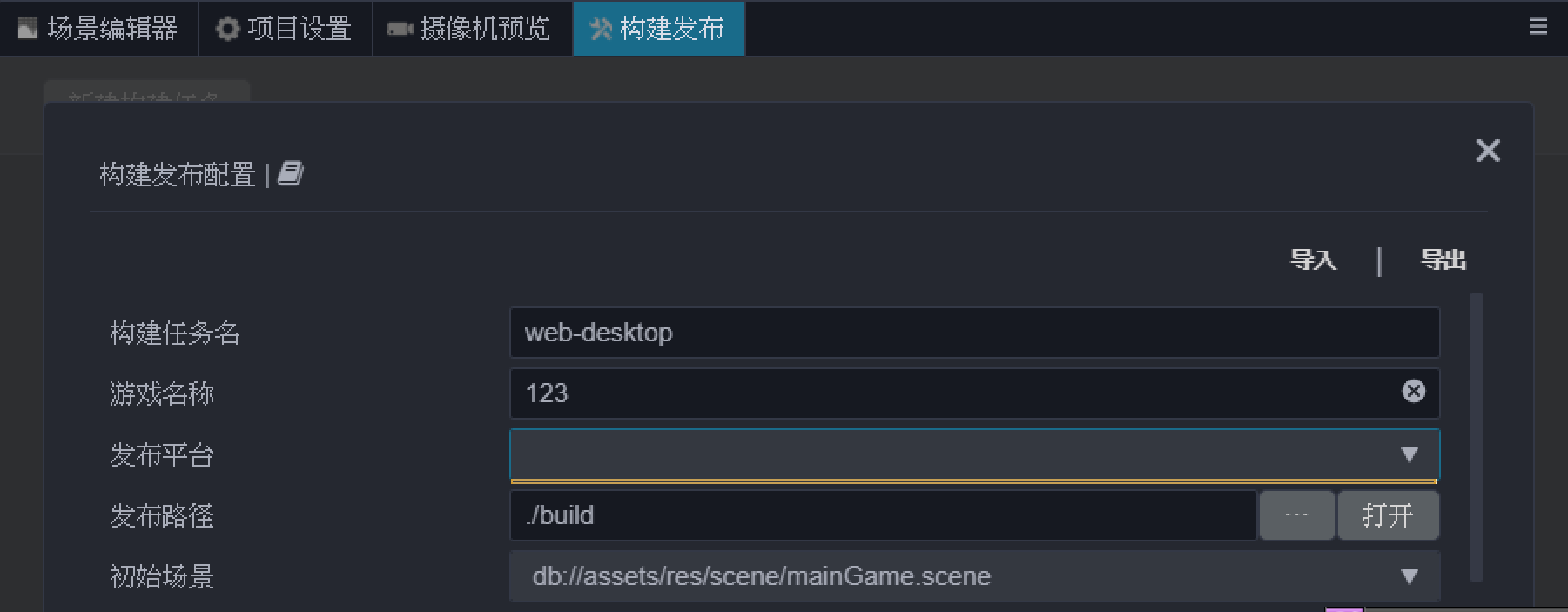
Task: Click the dimmed 新建构建任务 button behind the dialog
Action: pyautogui.click(x=146, y=92)
